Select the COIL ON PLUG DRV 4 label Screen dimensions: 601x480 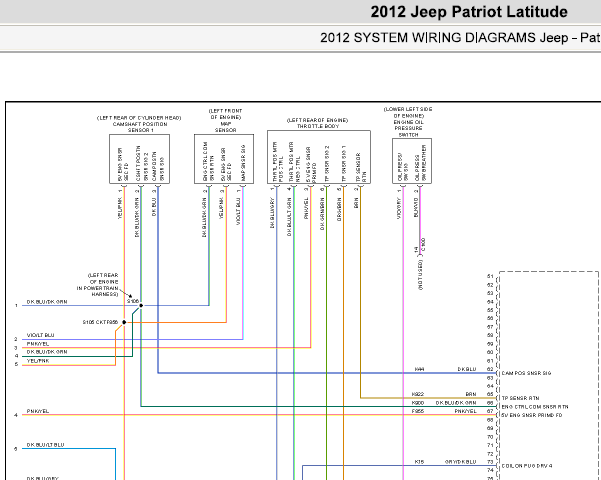(527, 466)
